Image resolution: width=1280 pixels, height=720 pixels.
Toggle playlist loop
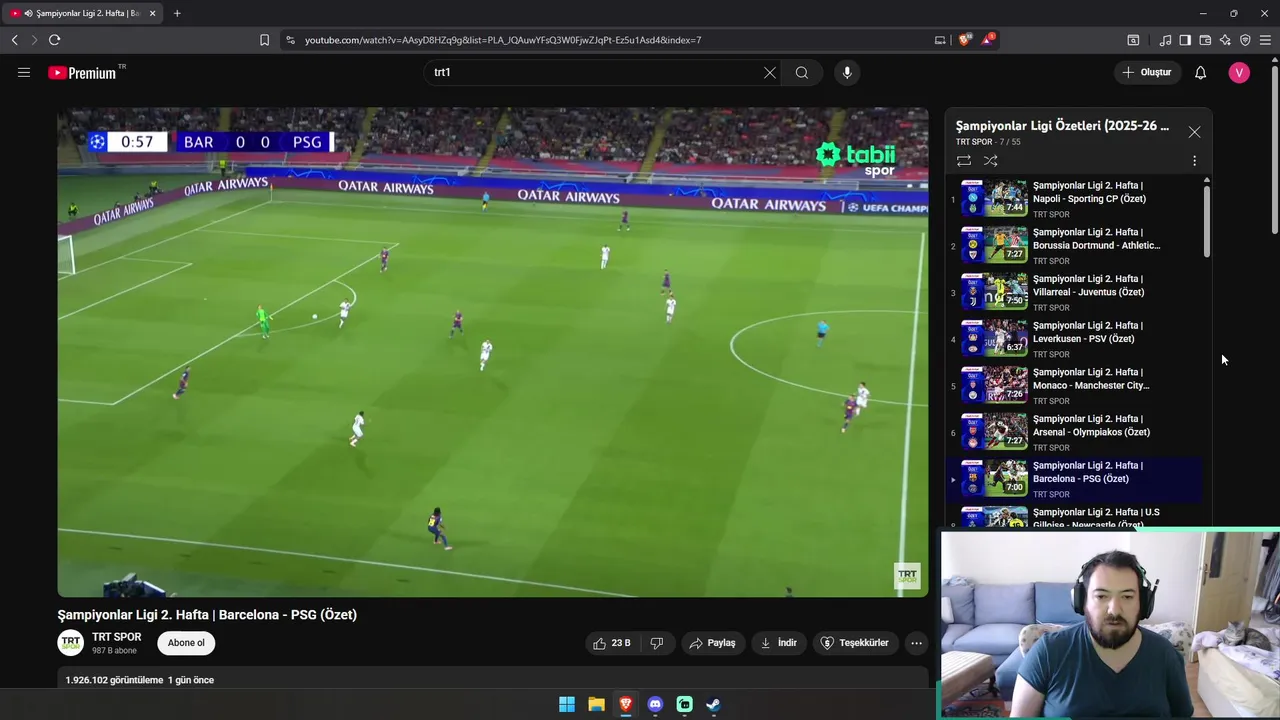(964, 160)
